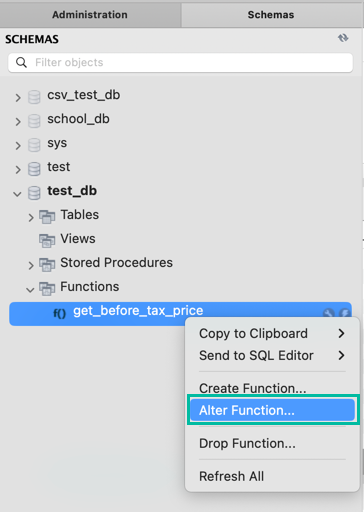Click the search magnifier icon

21,62
